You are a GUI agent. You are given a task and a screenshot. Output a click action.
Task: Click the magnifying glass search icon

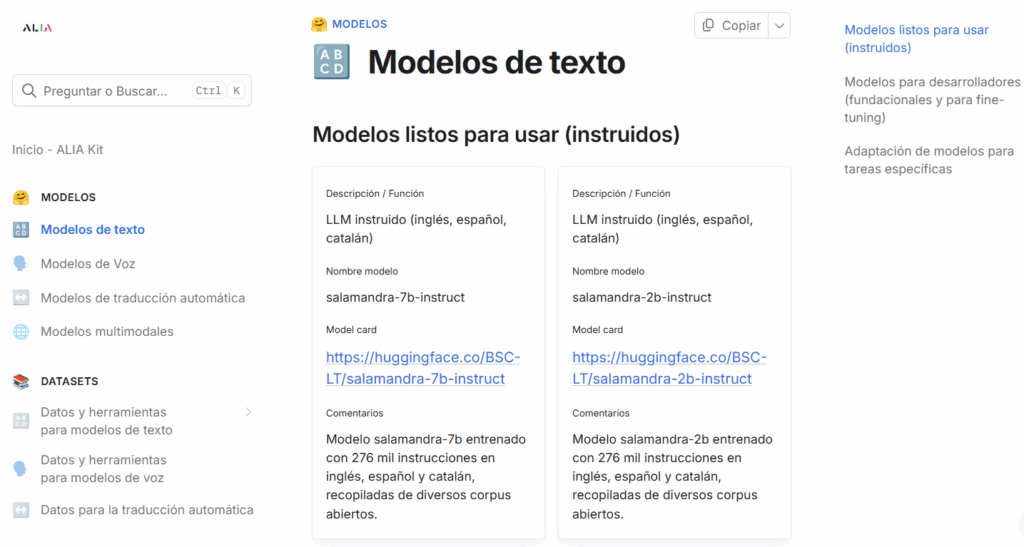(28, 91)
